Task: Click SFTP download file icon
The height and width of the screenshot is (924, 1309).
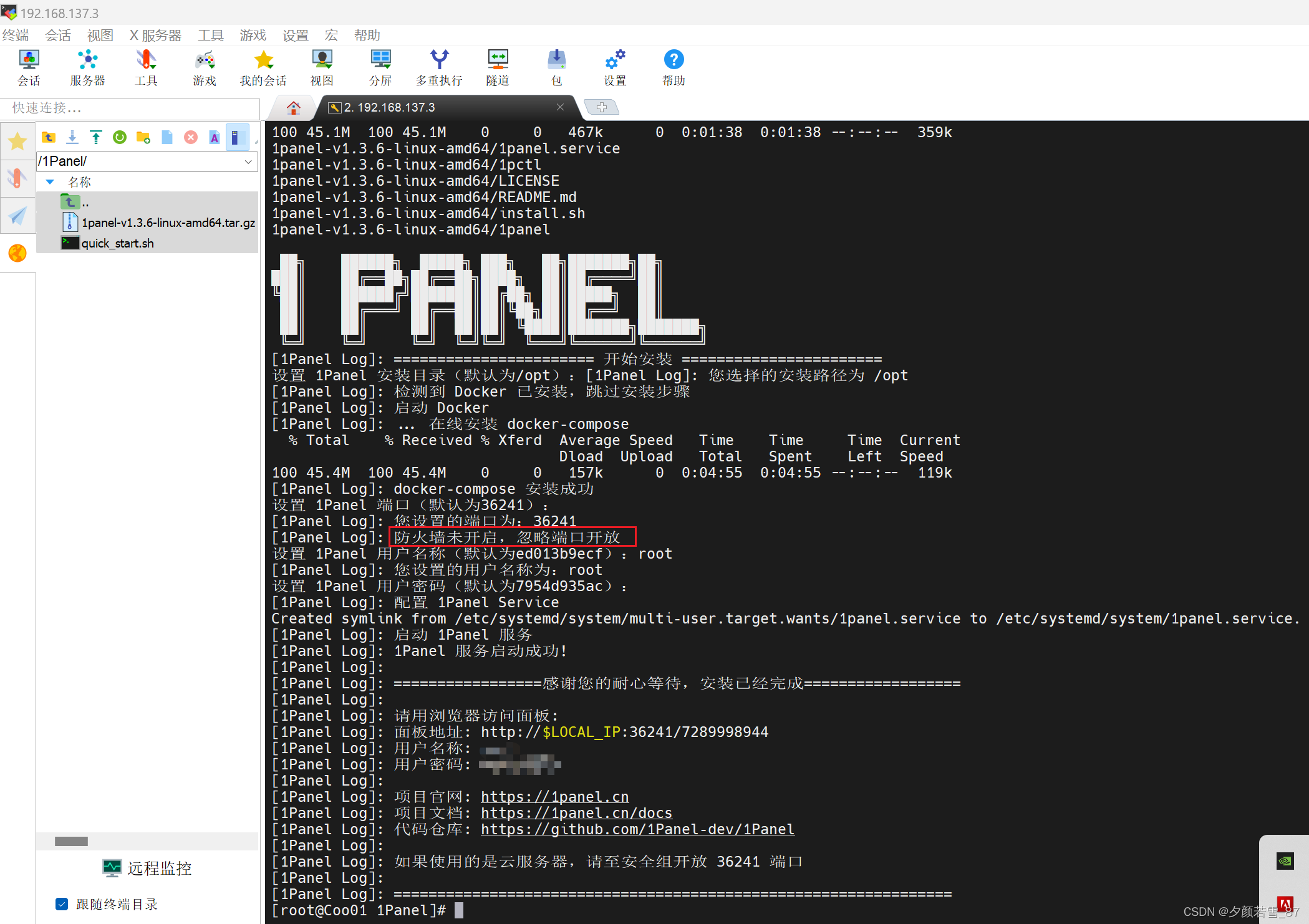Action: (72, 137)
